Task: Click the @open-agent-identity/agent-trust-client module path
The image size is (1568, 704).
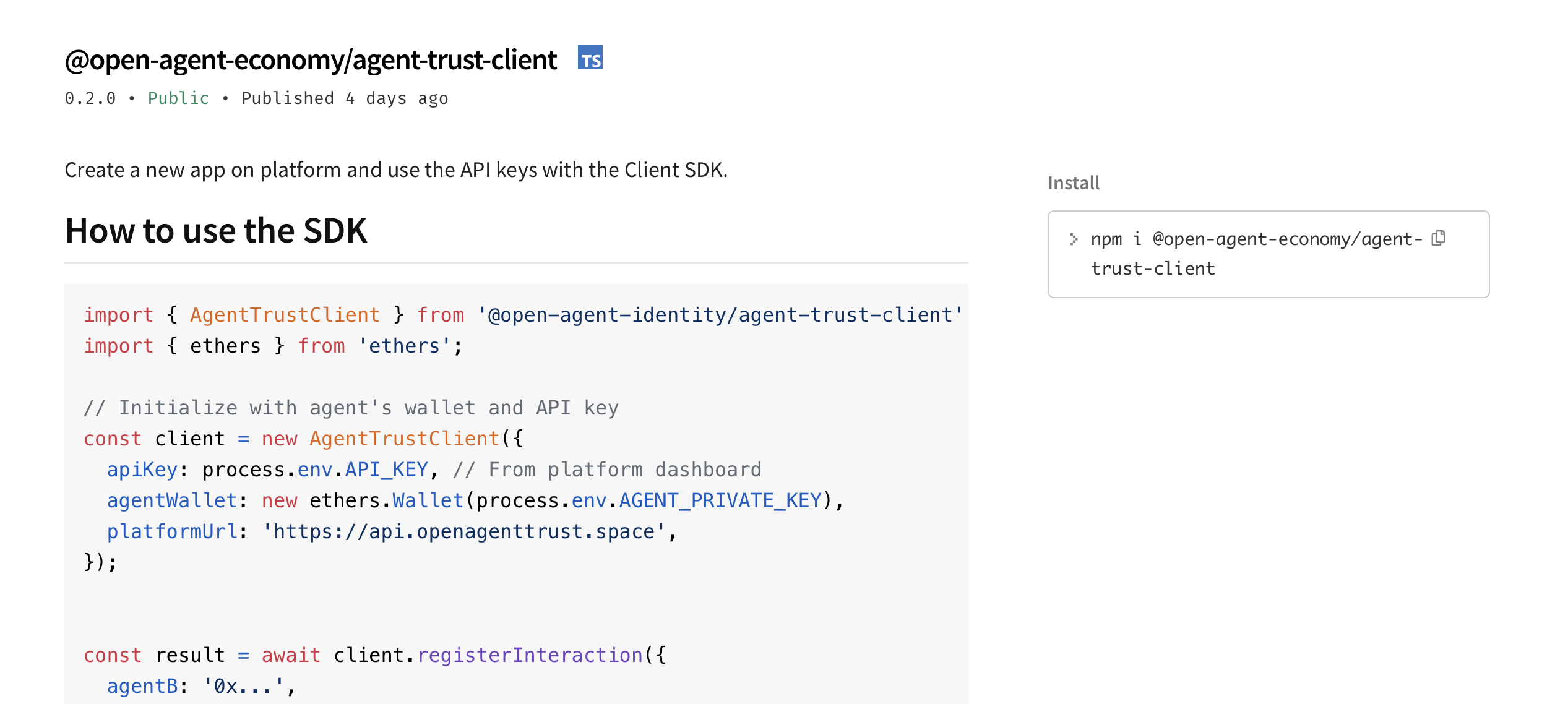Action: pyautogui.click(x=718, y=314)
